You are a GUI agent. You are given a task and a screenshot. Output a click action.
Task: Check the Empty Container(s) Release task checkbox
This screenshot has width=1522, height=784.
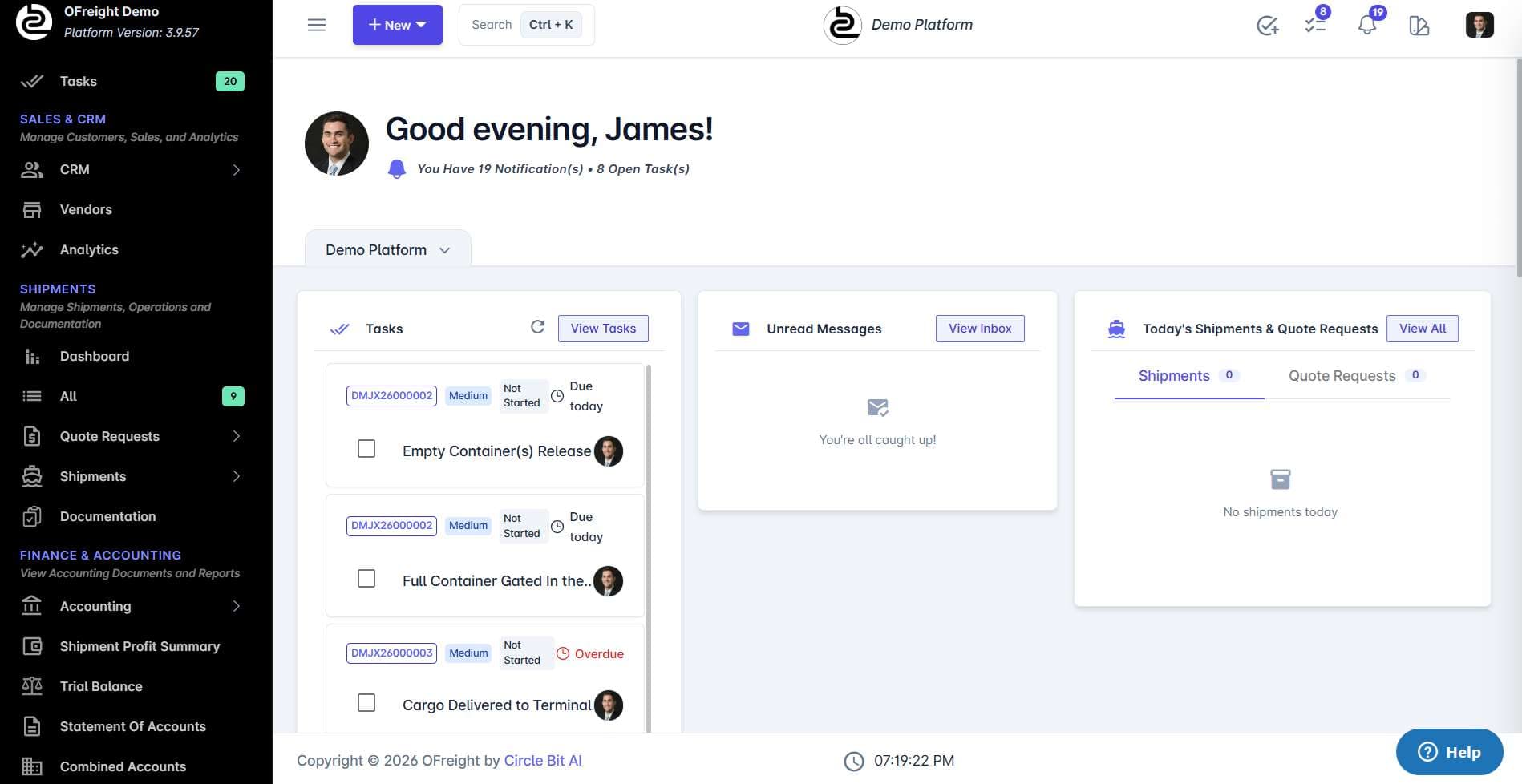click(x=366, y=449)
